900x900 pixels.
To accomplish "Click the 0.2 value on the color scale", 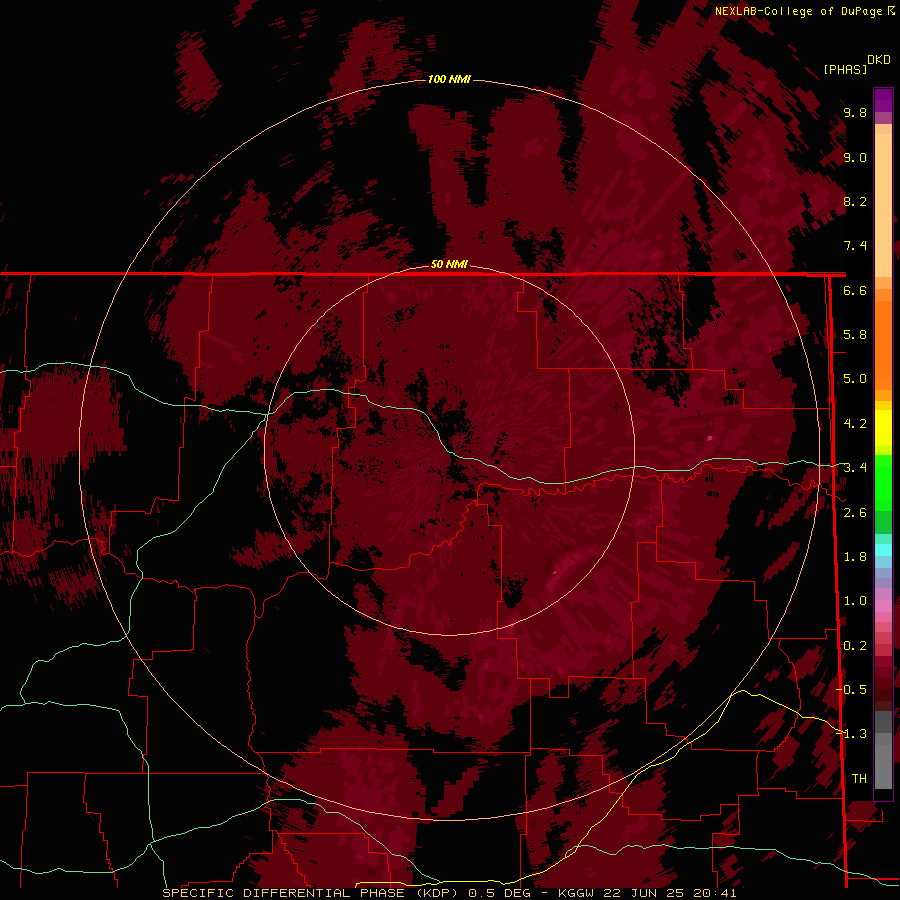I will [x=855, y=646].
